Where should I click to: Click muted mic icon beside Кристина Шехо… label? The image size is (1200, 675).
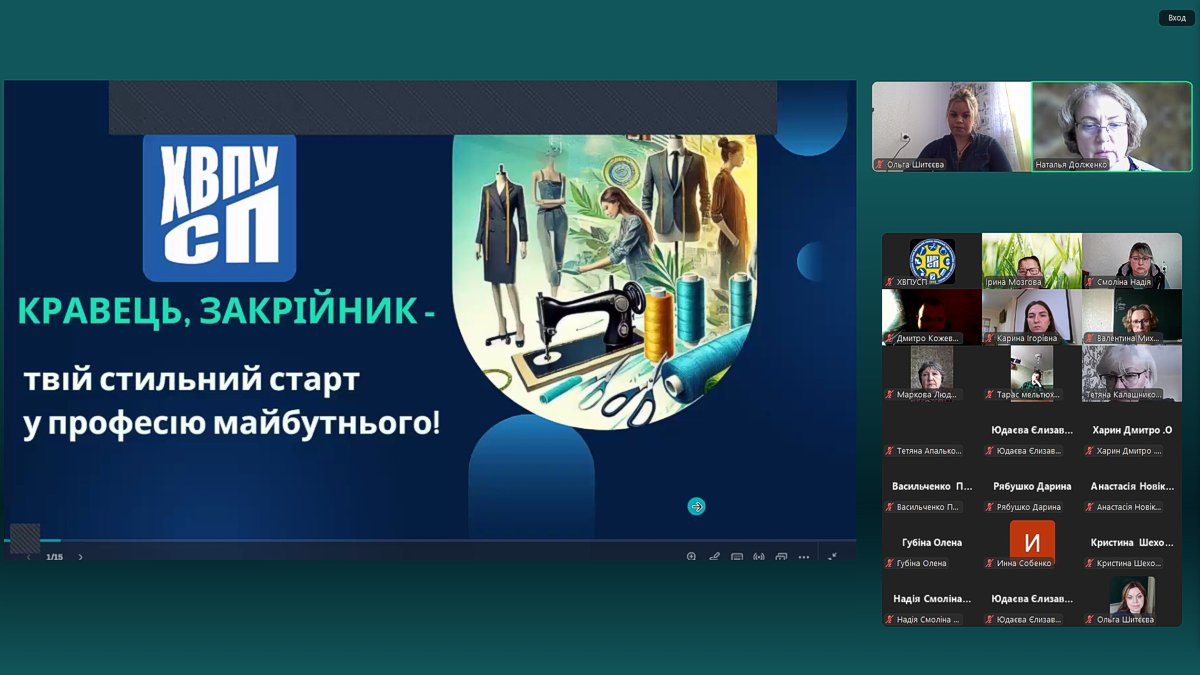1090,563
